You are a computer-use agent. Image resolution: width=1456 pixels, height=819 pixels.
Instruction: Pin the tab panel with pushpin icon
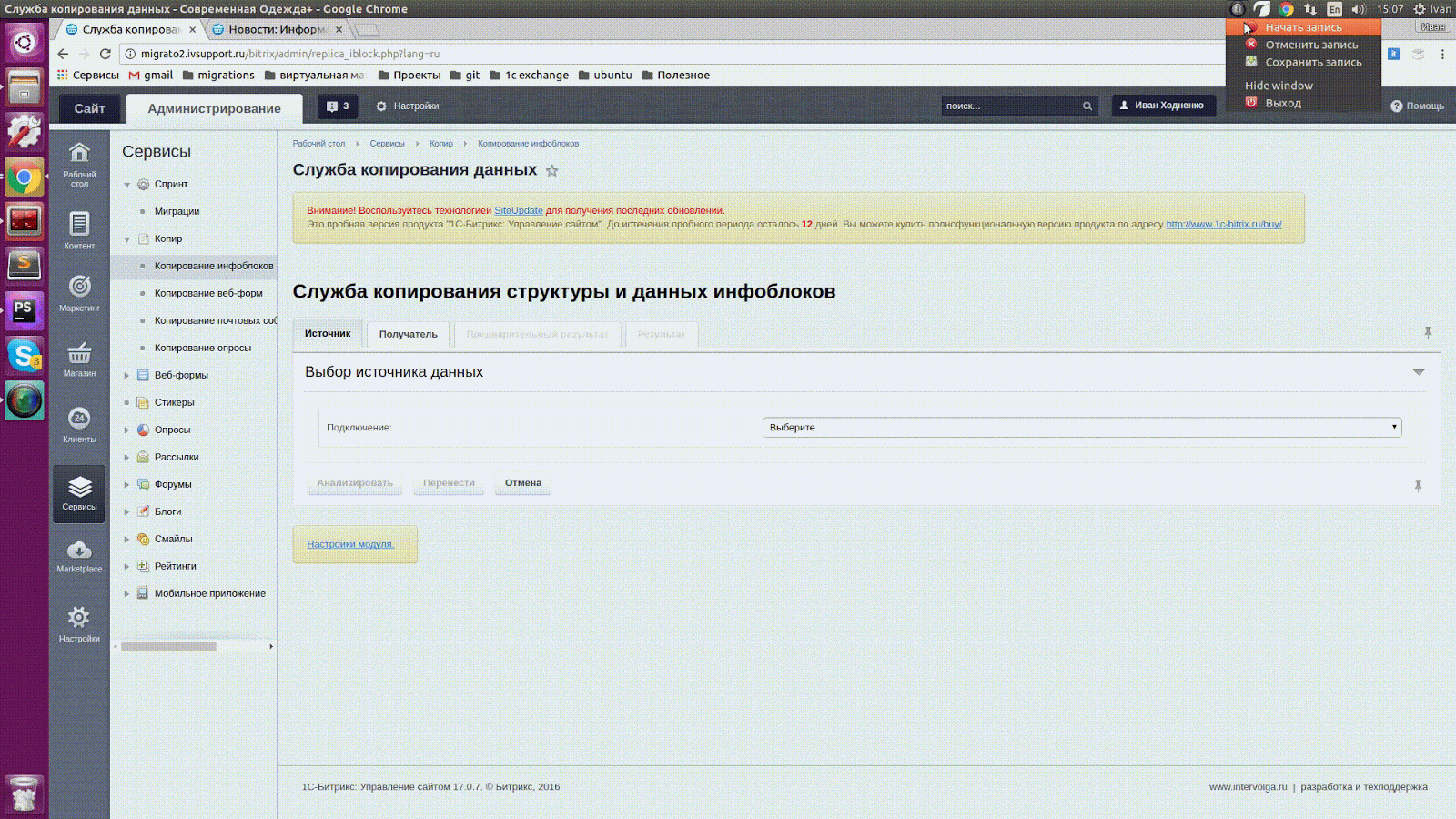pos(1428,333)
